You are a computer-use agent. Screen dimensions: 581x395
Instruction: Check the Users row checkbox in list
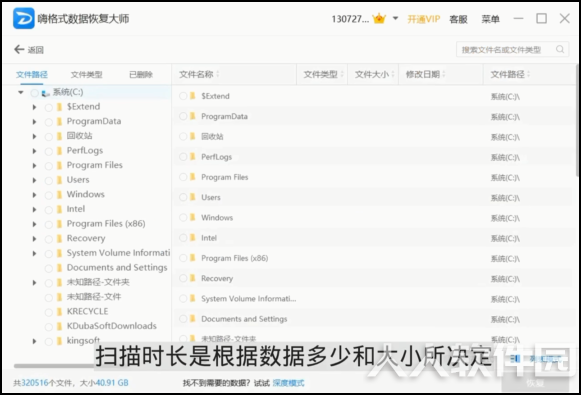[183, 197]
